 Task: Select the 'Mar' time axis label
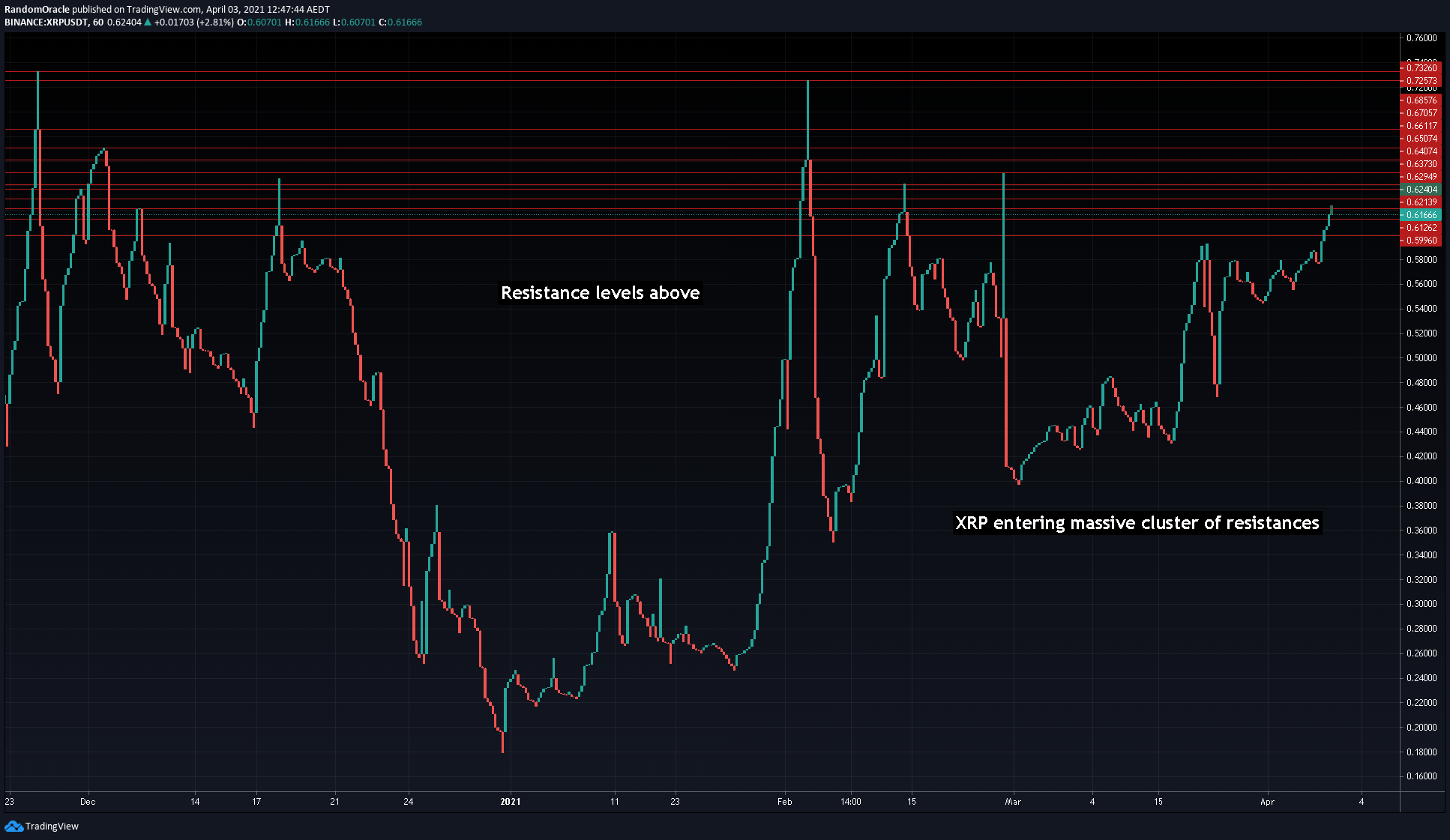point(1013,802)
